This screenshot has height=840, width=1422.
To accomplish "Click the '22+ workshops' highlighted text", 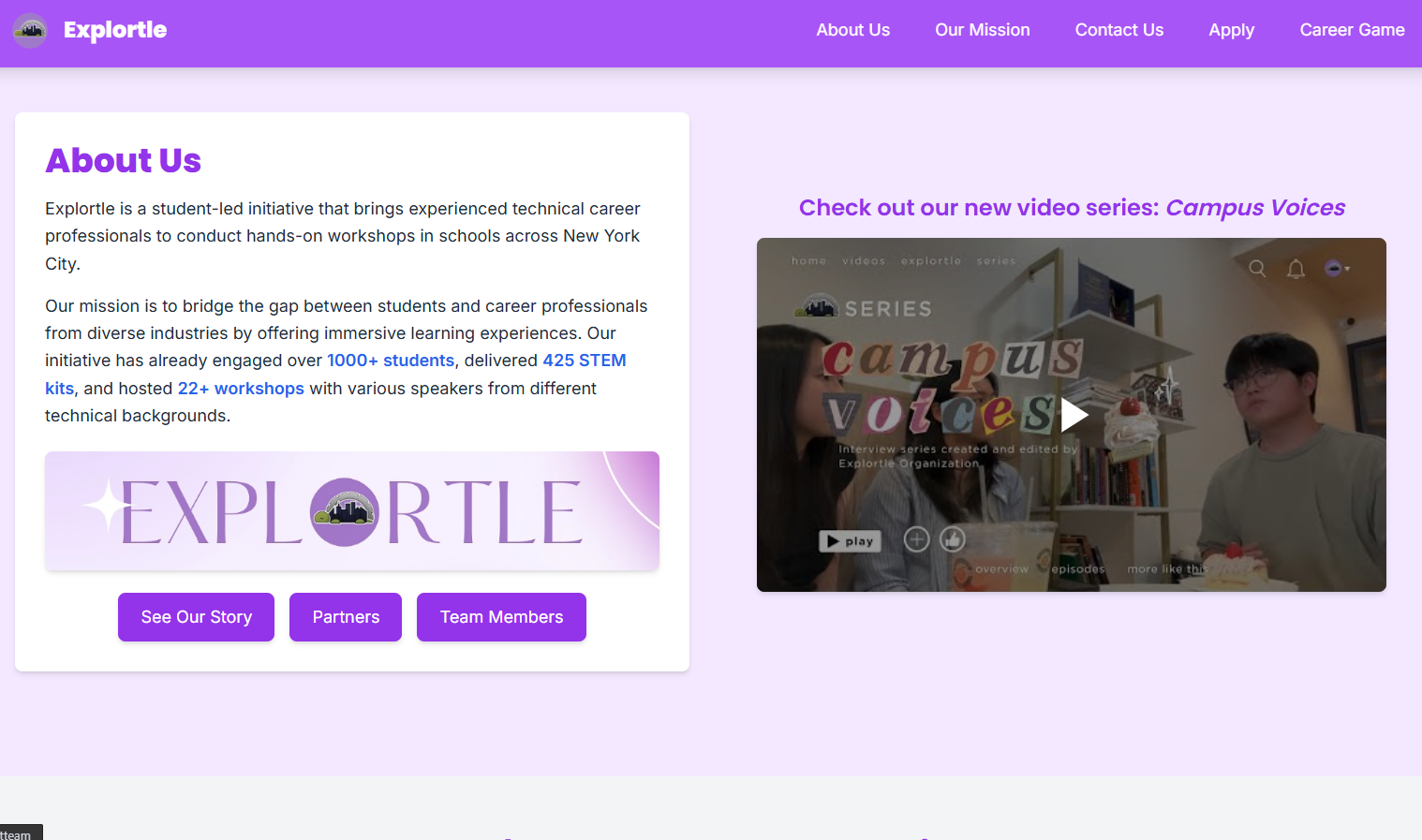I will click(x=241, y=389).
